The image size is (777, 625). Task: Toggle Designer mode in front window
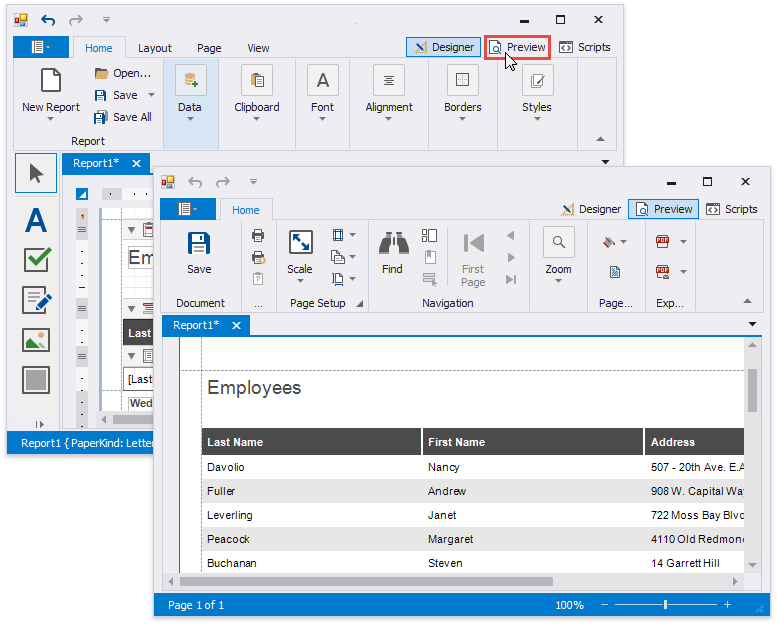click(591, 209)
